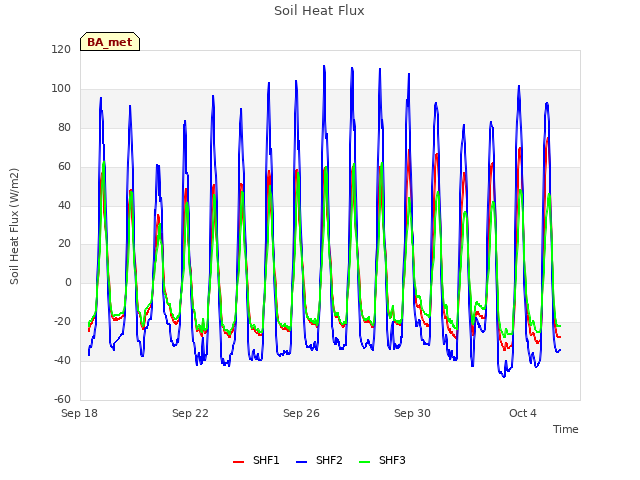Click the -40 y-axis tick label
The width and height of the screenshot is (640, 480).
pos(62,360)
